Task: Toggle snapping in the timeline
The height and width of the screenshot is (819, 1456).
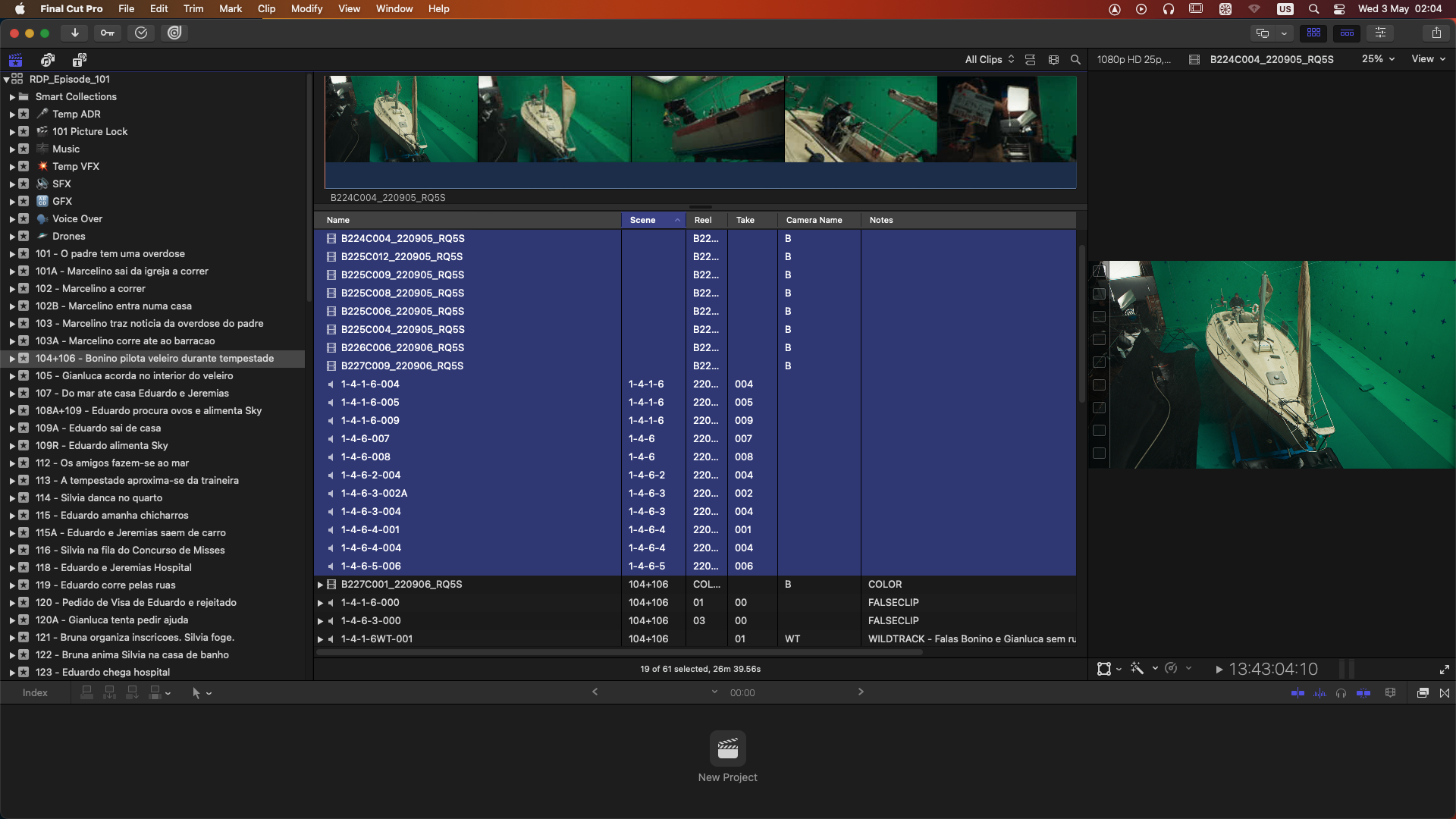Action: point(1363,692)
